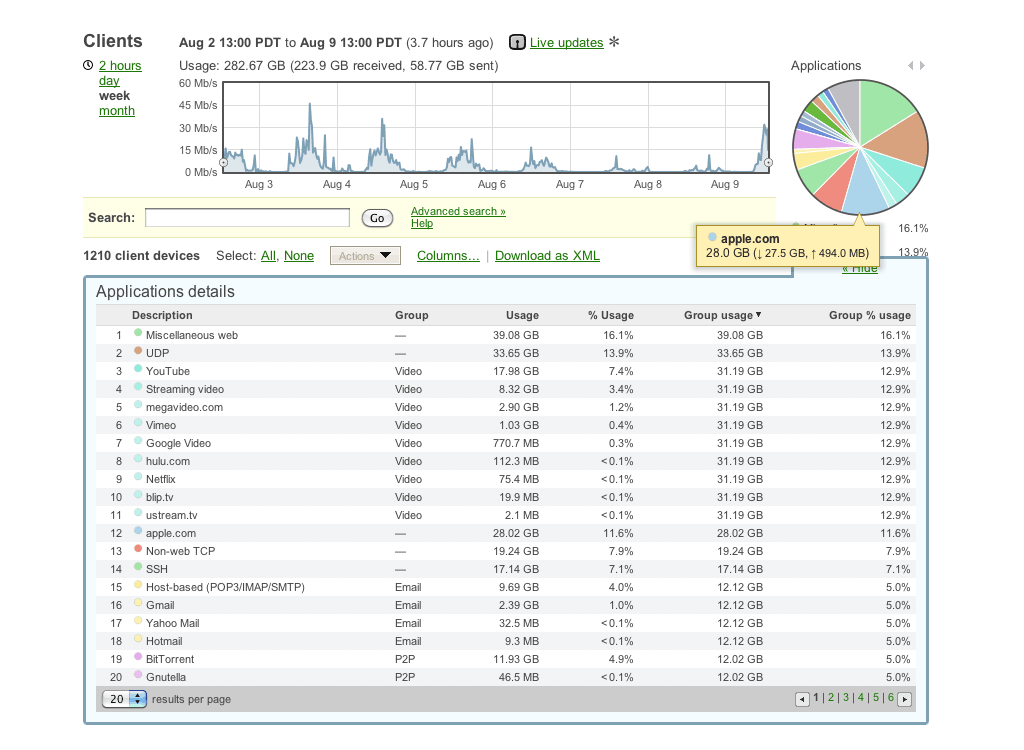The width and height of the screenshot is (1024, 750).
Task: Select None of the client devices
Action: coord(299,256)
